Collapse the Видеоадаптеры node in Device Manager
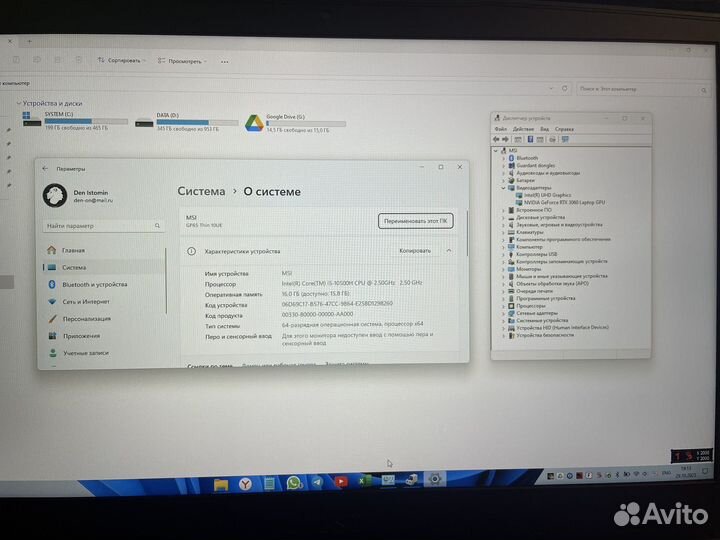 point(504,188)
